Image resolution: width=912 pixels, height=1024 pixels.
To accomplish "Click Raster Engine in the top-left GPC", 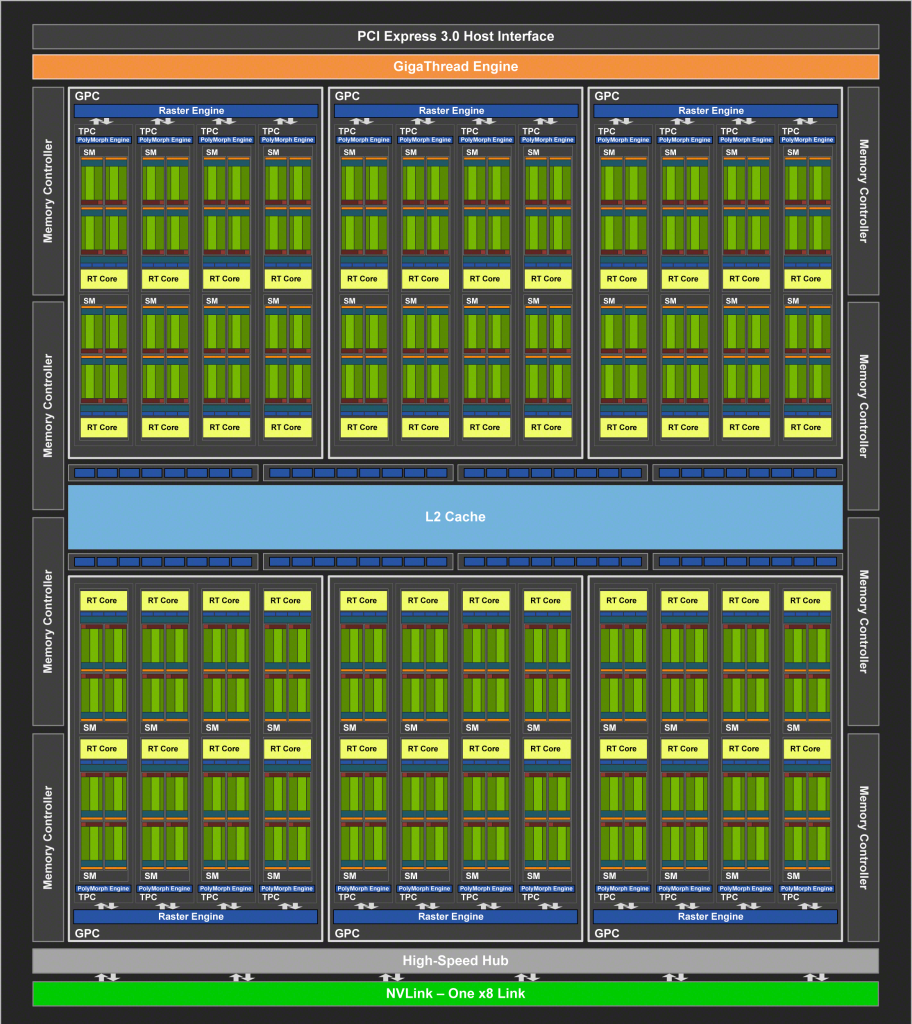I will 195,111.
